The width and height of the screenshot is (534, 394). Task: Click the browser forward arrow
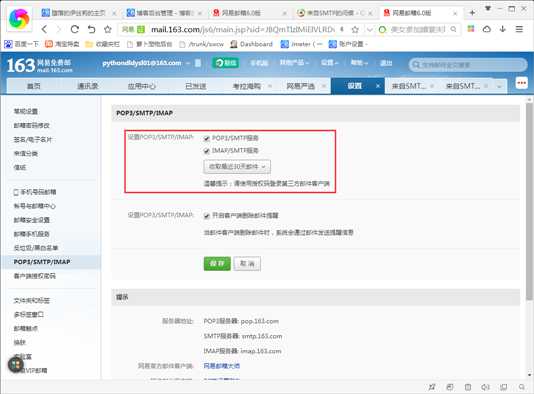point(59,29)
